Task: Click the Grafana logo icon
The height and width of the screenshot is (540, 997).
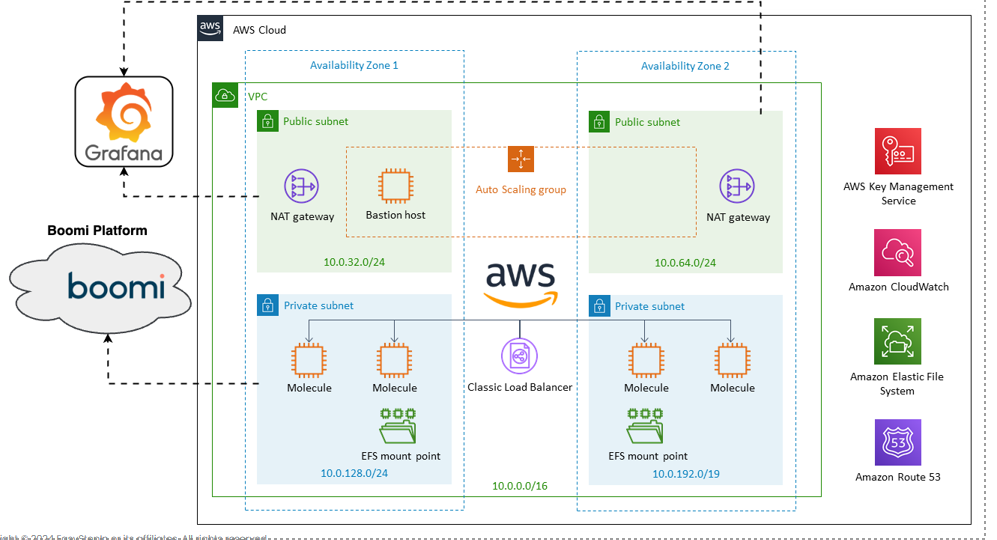Action: click(x=124, y=121)
